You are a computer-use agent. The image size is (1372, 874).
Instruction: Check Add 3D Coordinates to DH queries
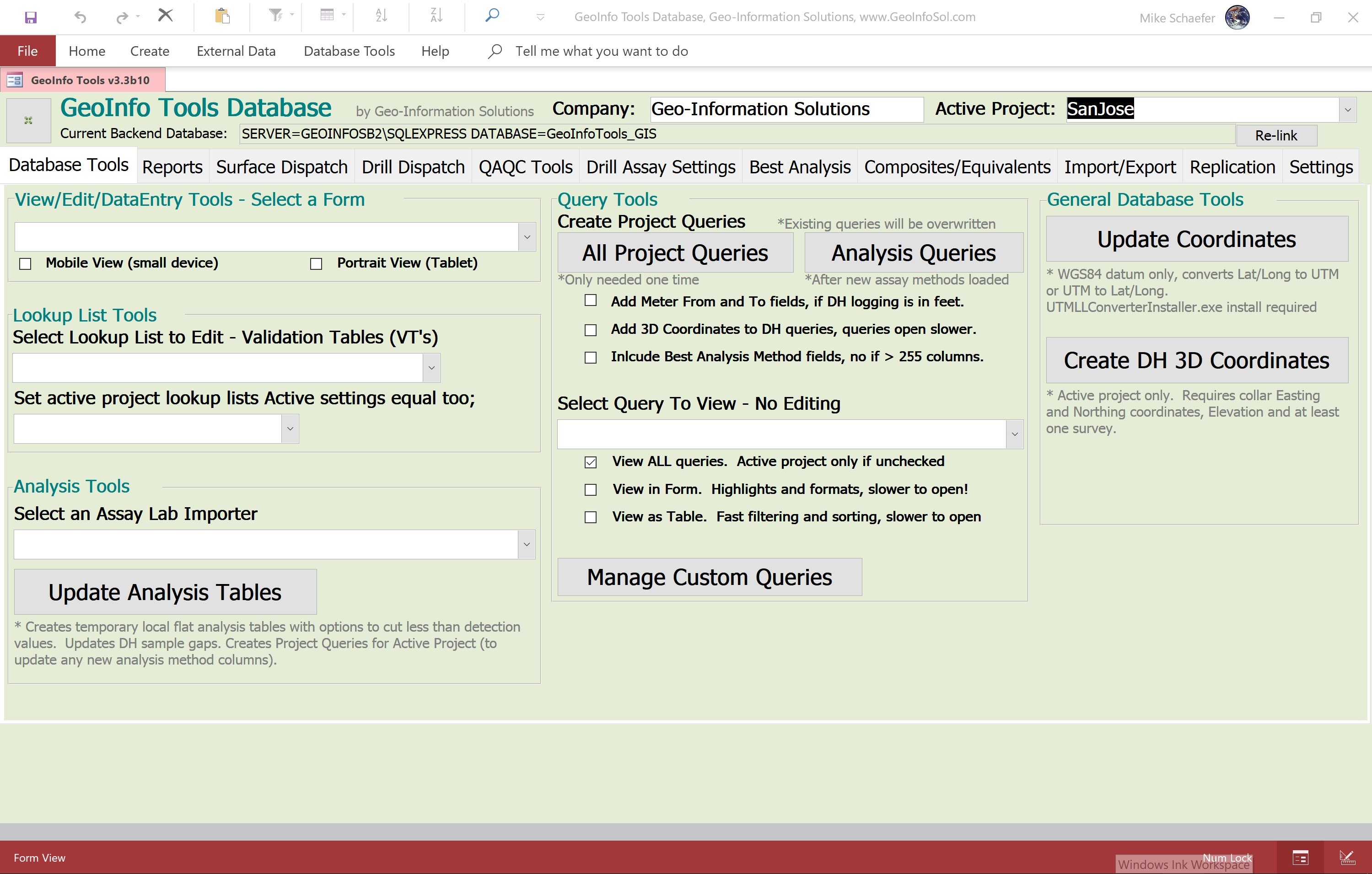click(x=591, y=330)
